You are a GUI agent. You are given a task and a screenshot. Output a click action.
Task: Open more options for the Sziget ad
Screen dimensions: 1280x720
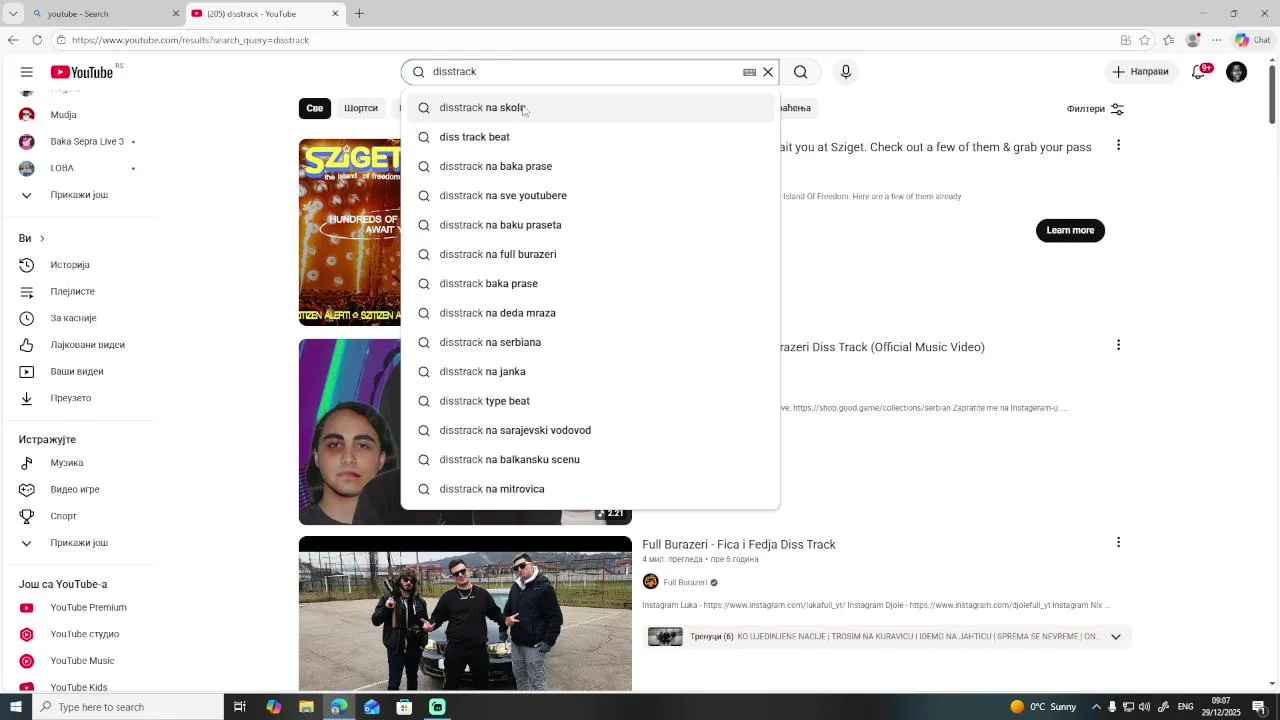[x=1118, y=146]
